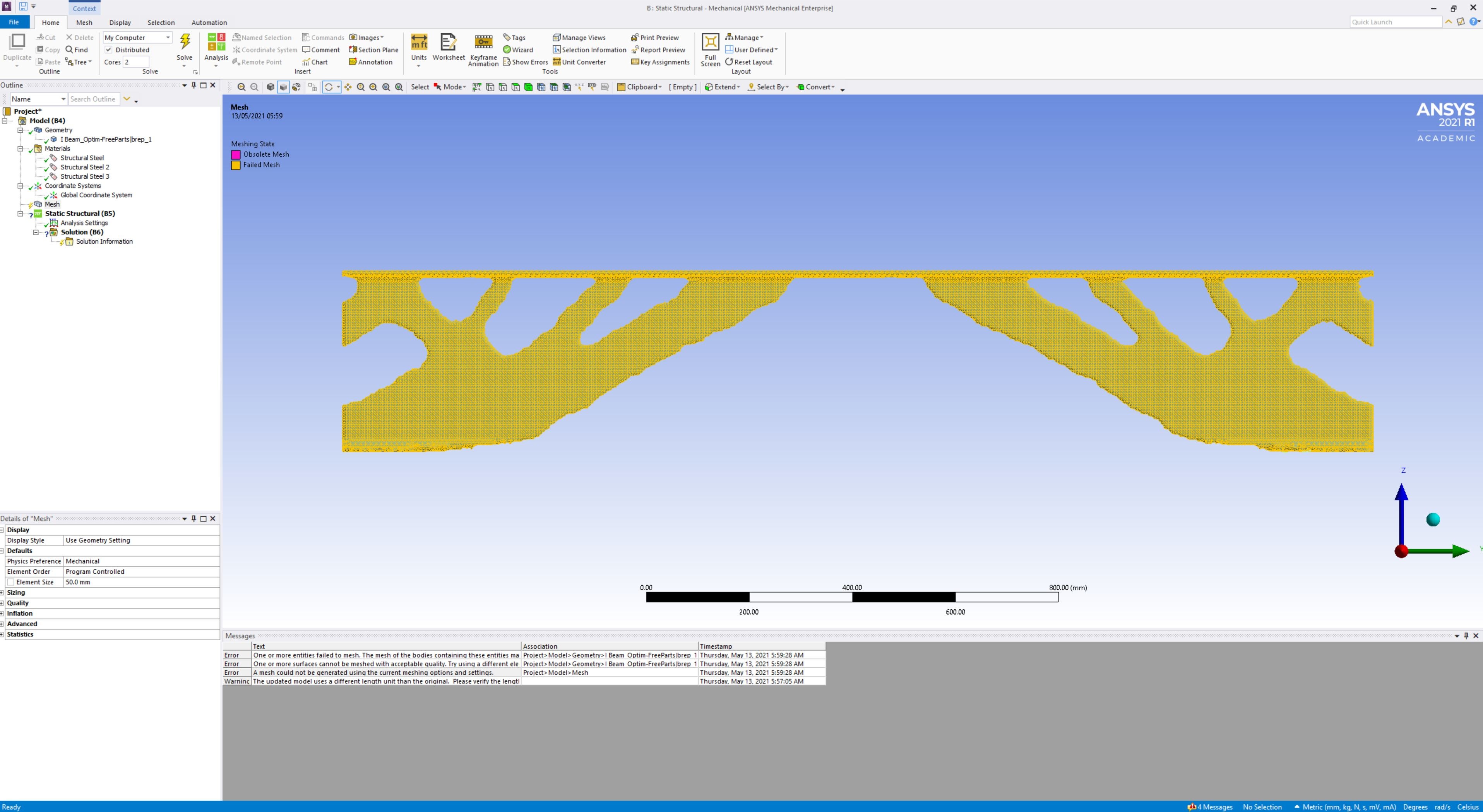Click the Cores number field
Image resolution: width=1483 pixels, height=812 pixels.
click(136, 62)
